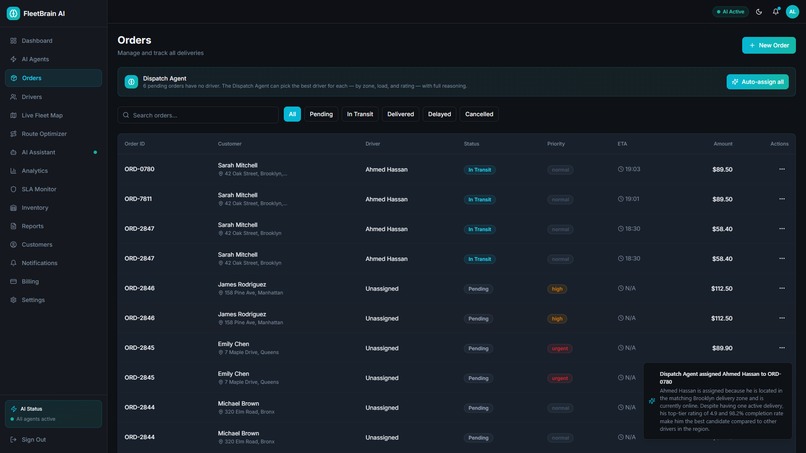Go to AI Agents in sidebar
Image resolution: width=806 pixels, height=453 pixels.
click(x=53, y=59)
